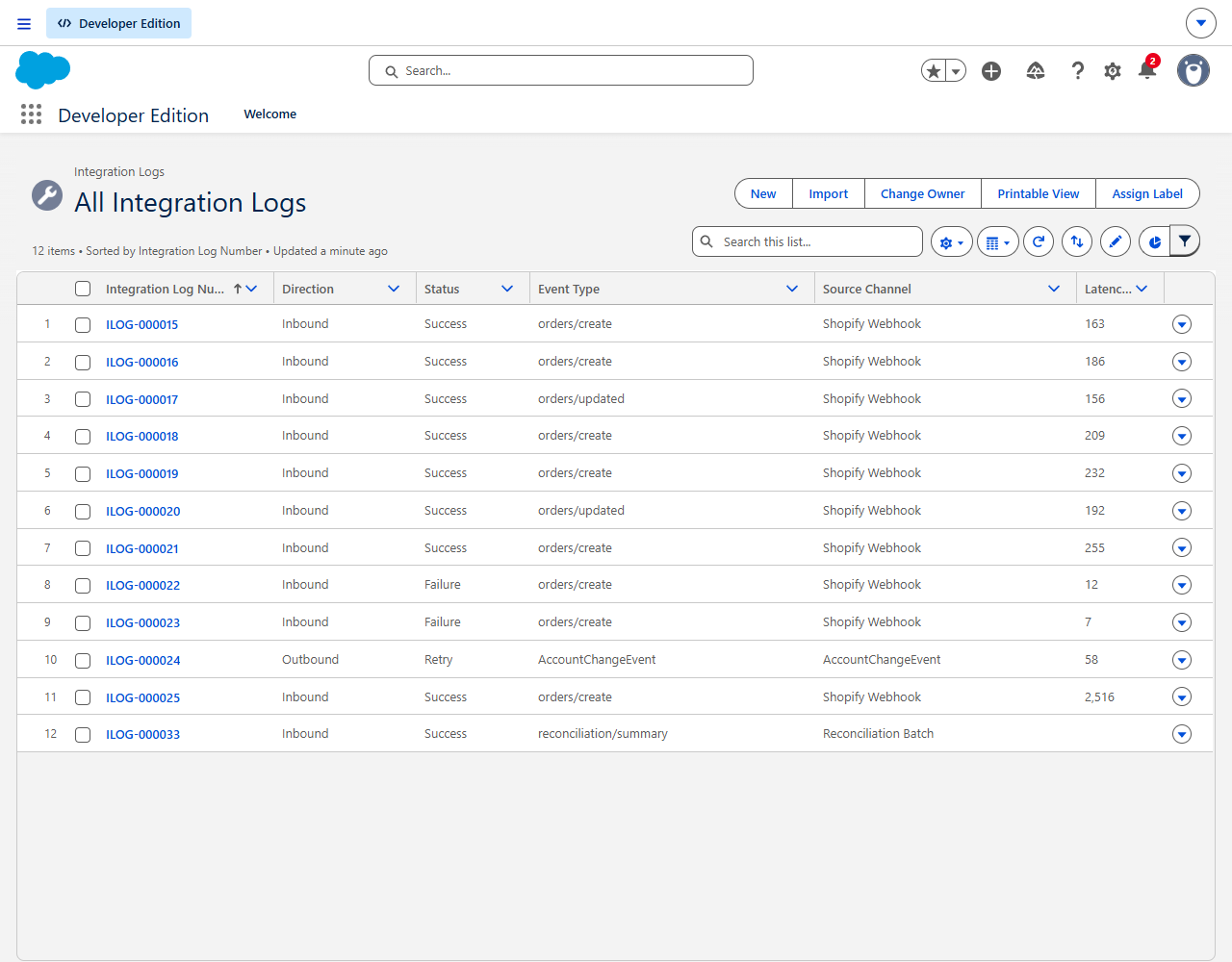The image size is (1232, 962).
Task: Open the favorites list dropdown arrow
Action: pyautogui.click(x=956, y=71)
